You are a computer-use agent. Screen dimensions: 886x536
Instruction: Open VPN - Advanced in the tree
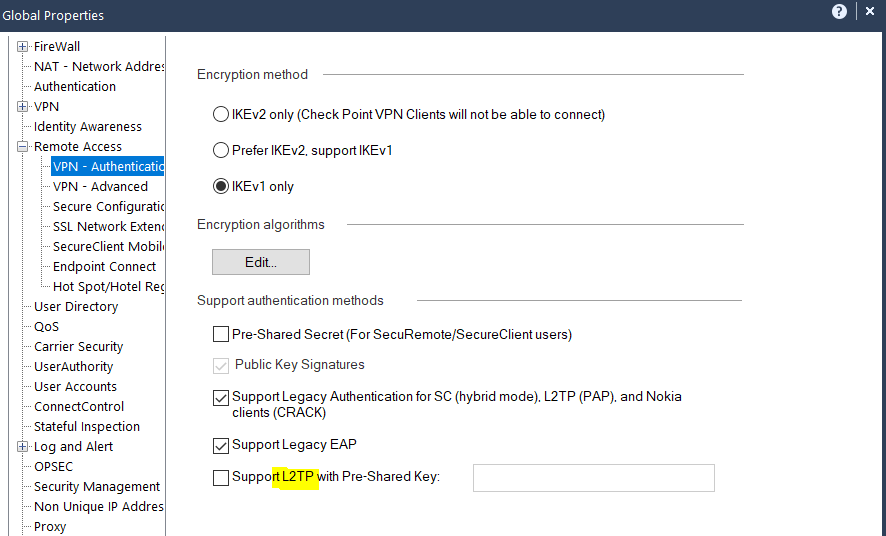point(100,186)
